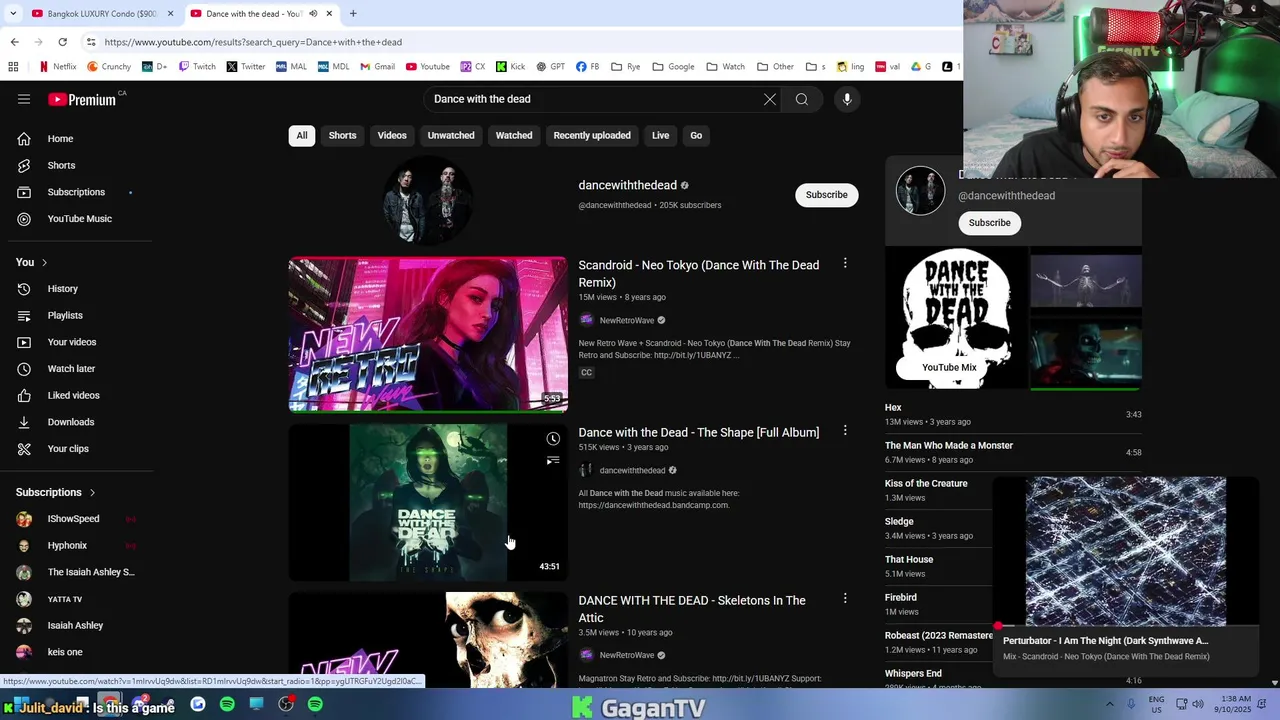
Task: Open the Rye bookmarks folder
Action: click(x=625, y=67)
